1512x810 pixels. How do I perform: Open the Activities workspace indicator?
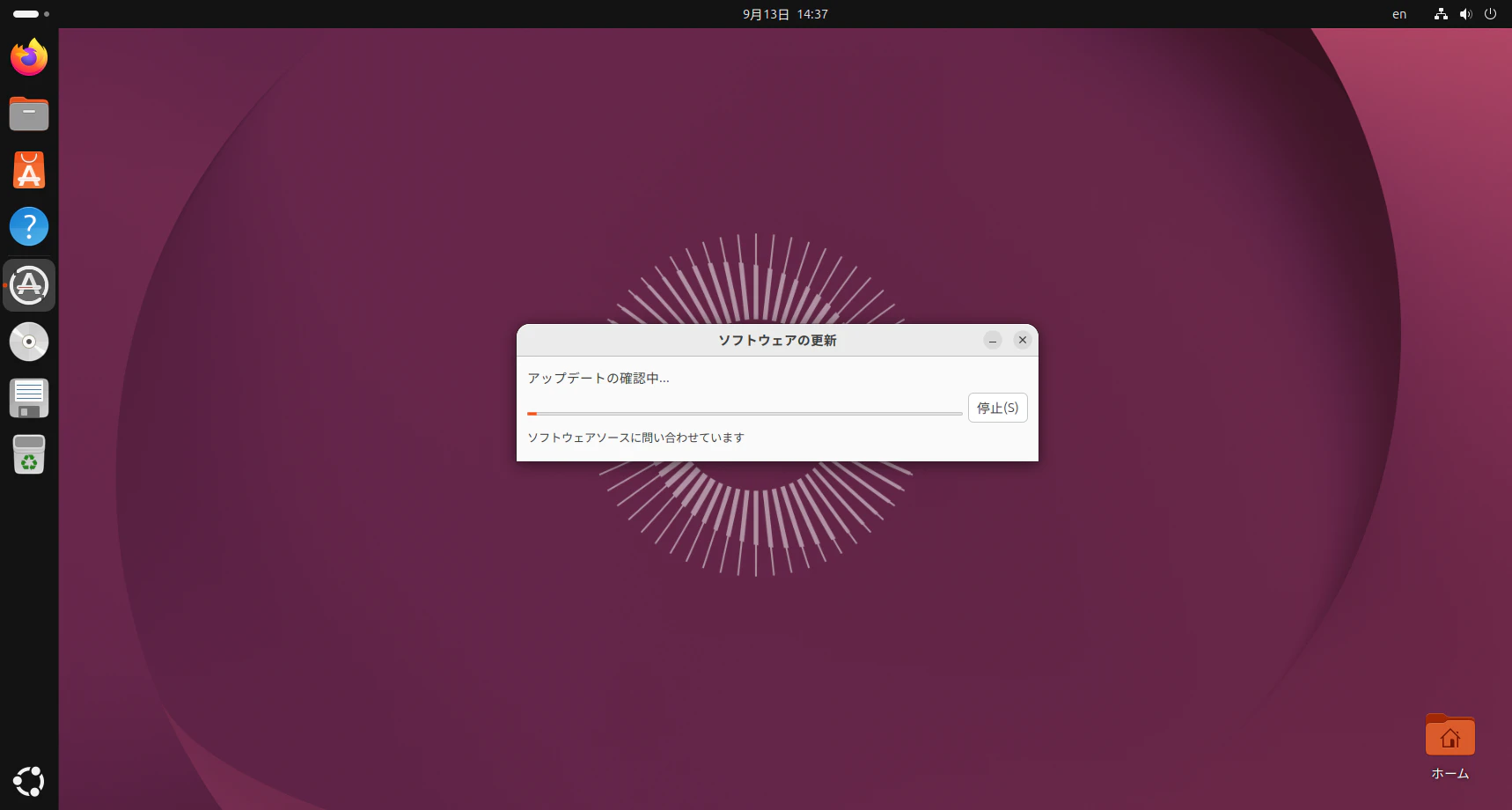31,14
